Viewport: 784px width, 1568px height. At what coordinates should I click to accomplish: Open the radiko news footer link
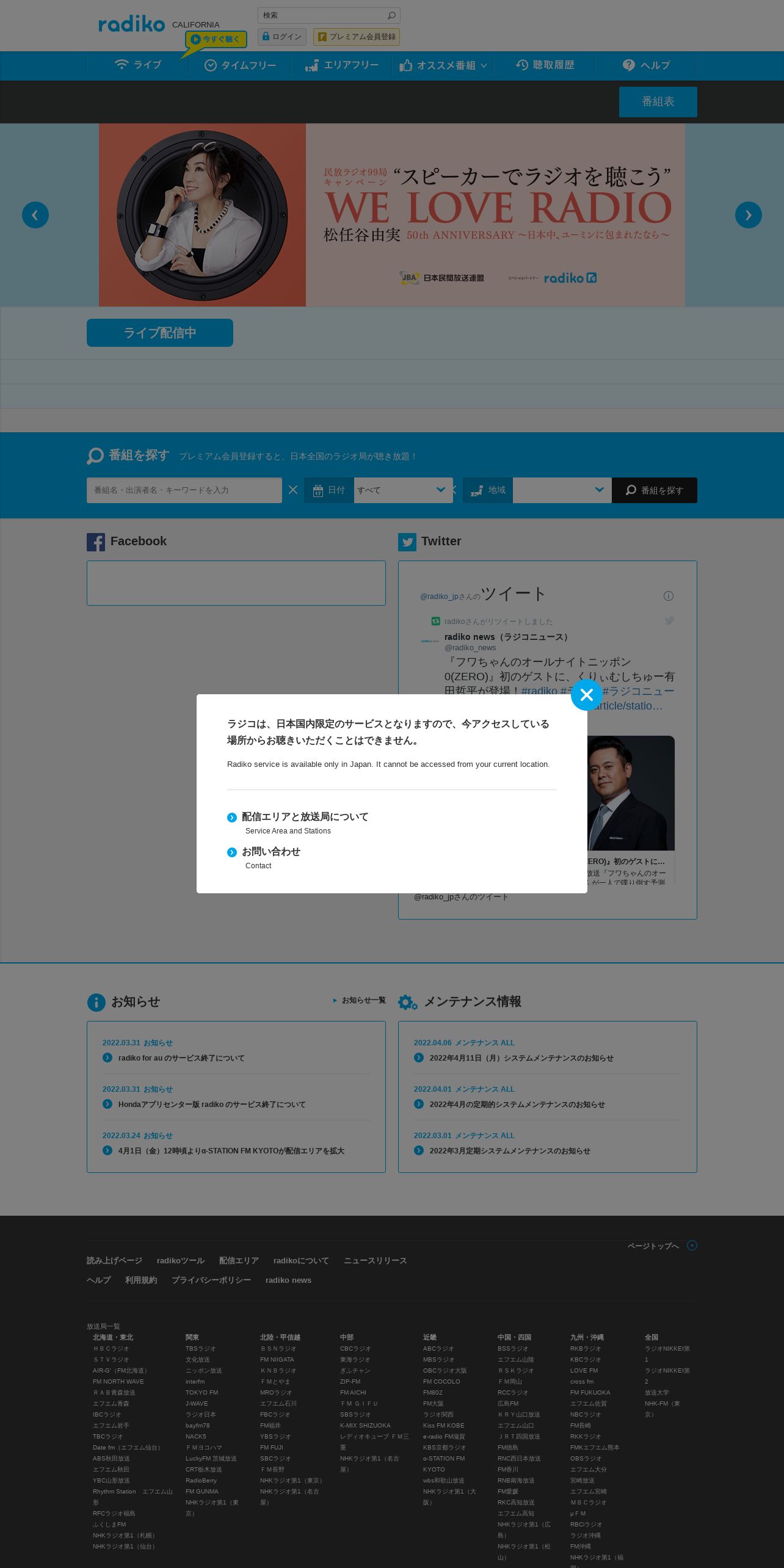click(288, 1280)
